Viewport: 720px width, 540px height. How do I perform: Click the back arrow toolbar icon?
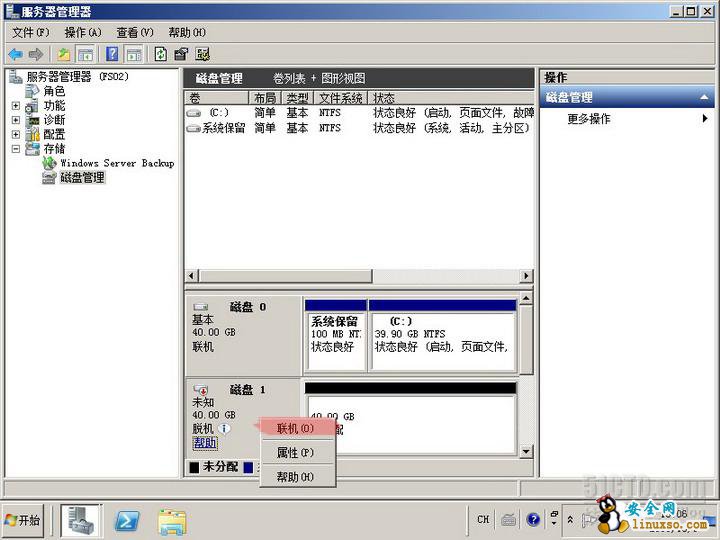click(15, 54)
